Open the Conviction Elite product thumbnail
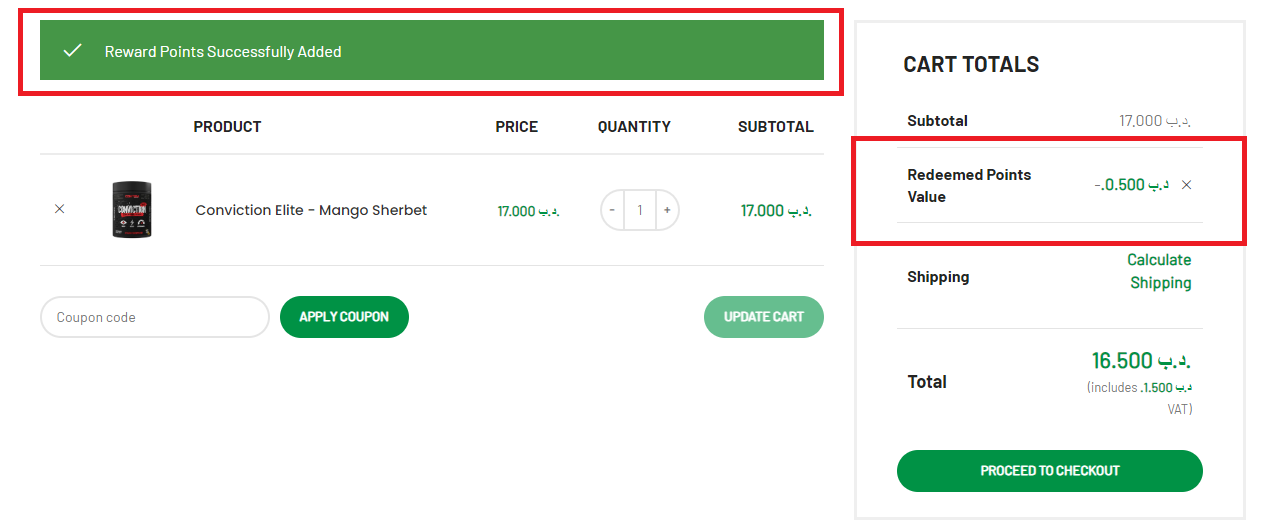 pyautogui.click(x=132, y=209)
